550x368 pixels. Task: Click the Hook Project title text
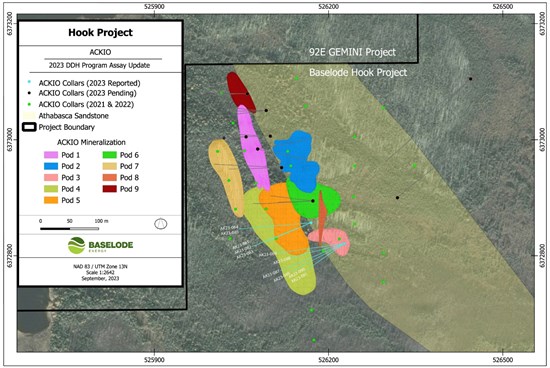click(100, 33)
